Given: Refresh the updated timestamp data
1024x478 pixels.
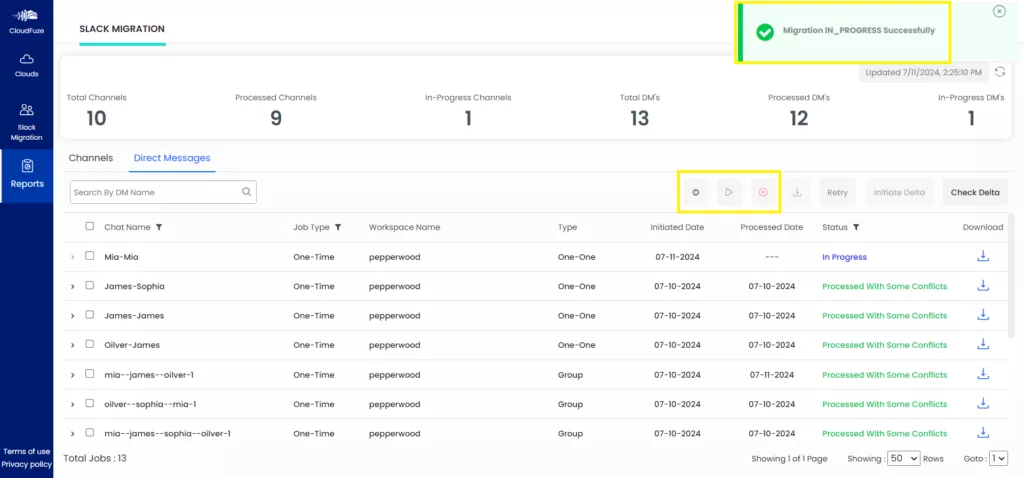Looking at the screenshot, I should coord(999,72).
